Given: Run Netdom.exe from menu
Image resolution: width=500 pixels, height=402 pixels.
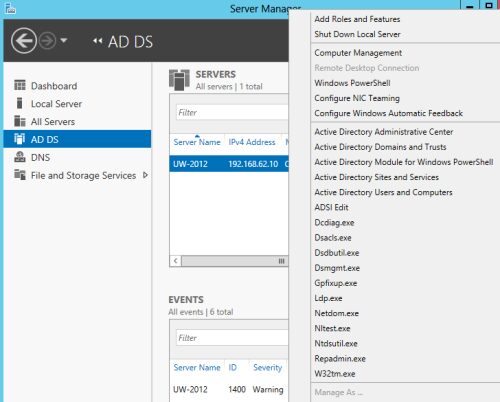Looking at the screenshot, I should click(336, 313).
